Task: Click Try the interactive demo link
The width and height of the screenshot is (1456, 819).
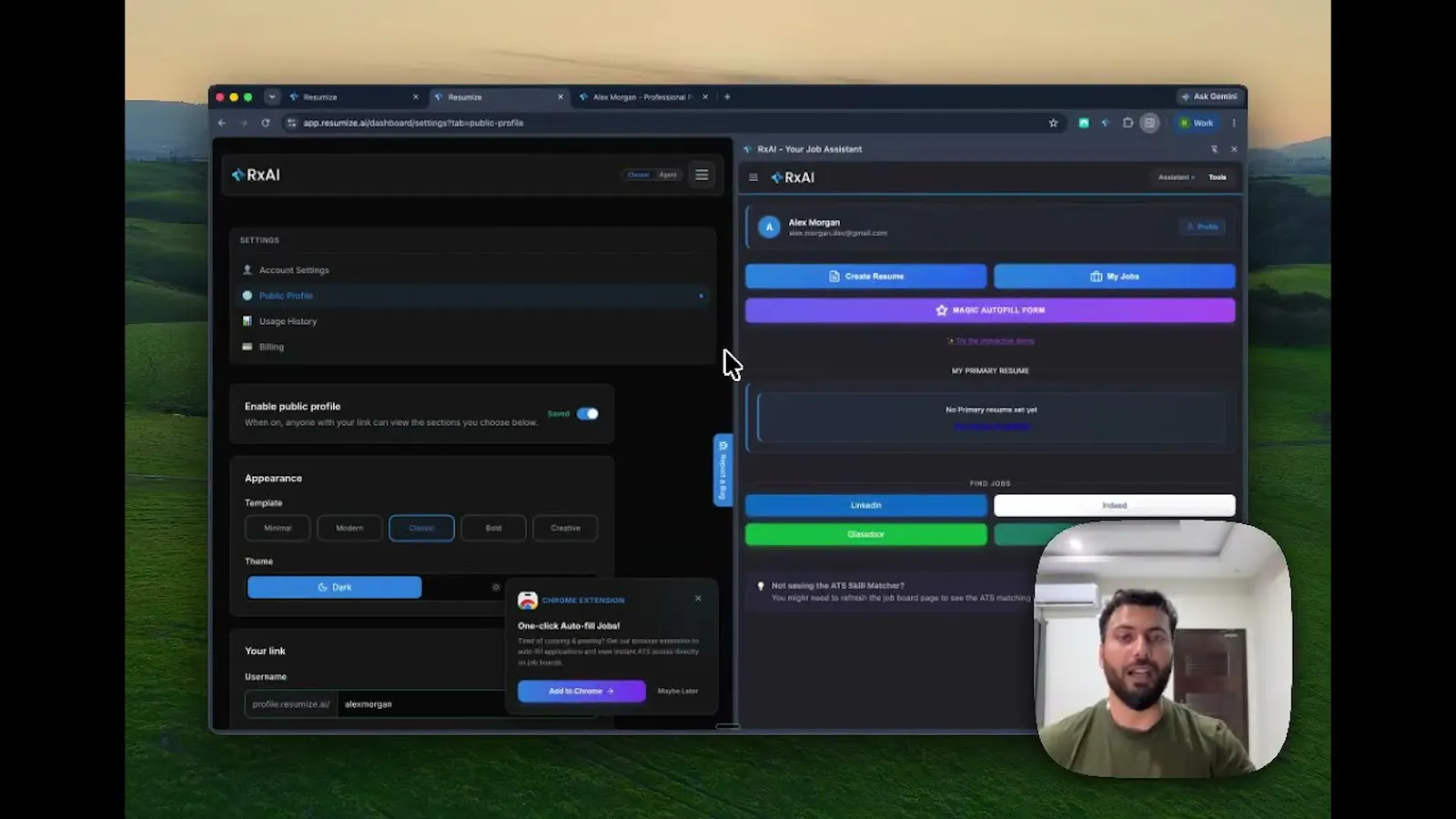Action: click(991, 341)
